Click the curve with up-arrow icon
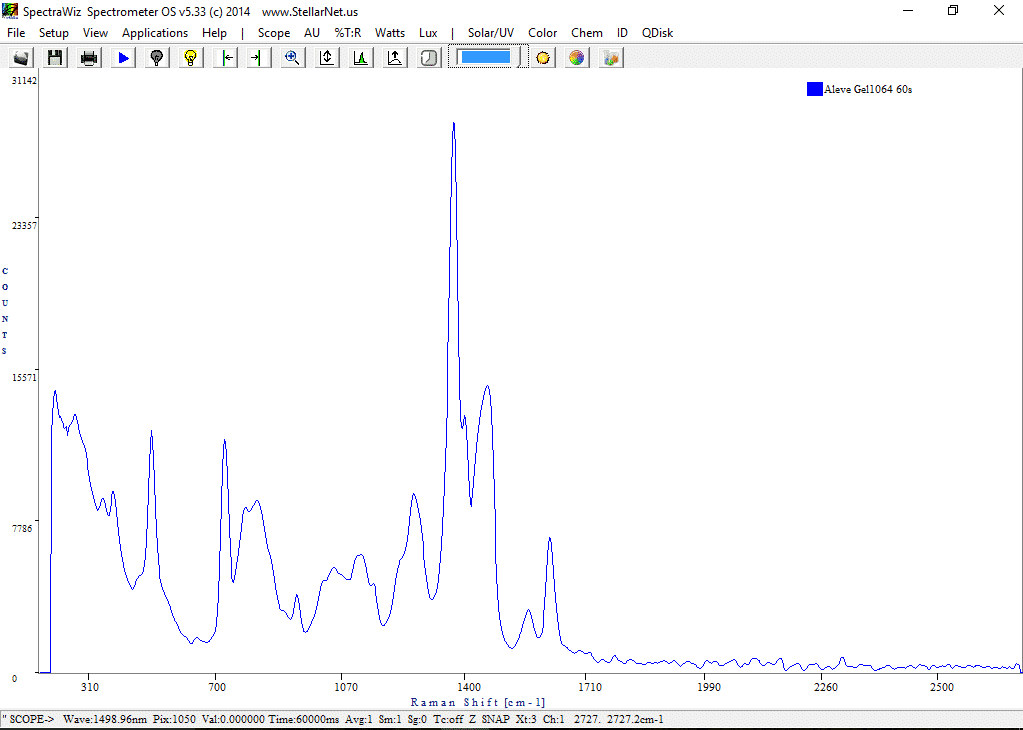Image resolution: width=1023 pixels, height=730 pixels. coord(395,57)
